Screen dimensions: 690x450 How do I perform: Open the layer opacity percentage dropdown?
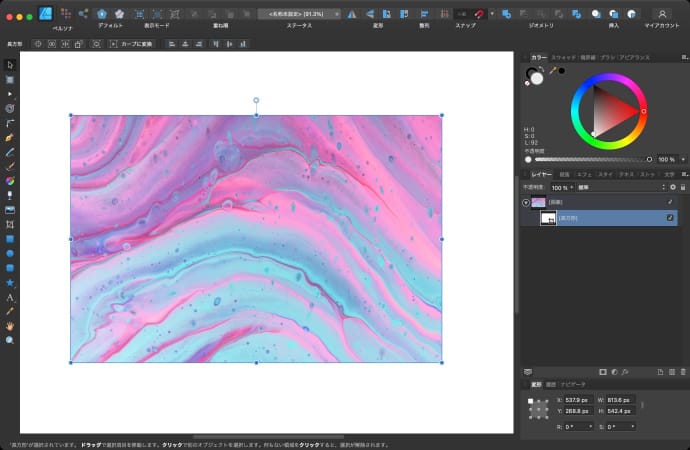coord(560,187)
